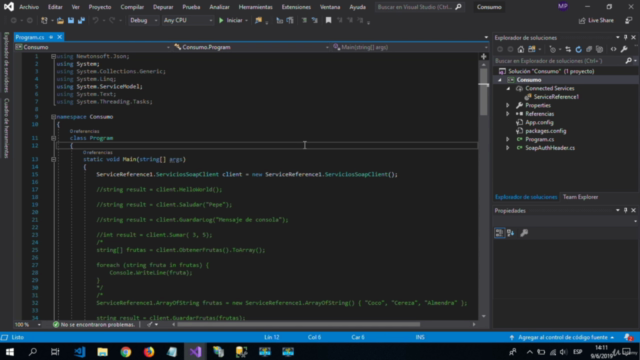Select ServiceReference1 in Solution Explorer
Viewport: 640px width, 360px height.
click(x=556, y=97)
